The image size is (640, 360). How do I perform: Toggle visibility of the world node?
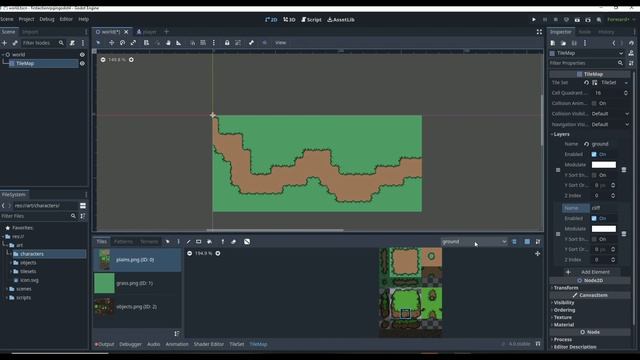pyautogui.click(x=82, y=55)
